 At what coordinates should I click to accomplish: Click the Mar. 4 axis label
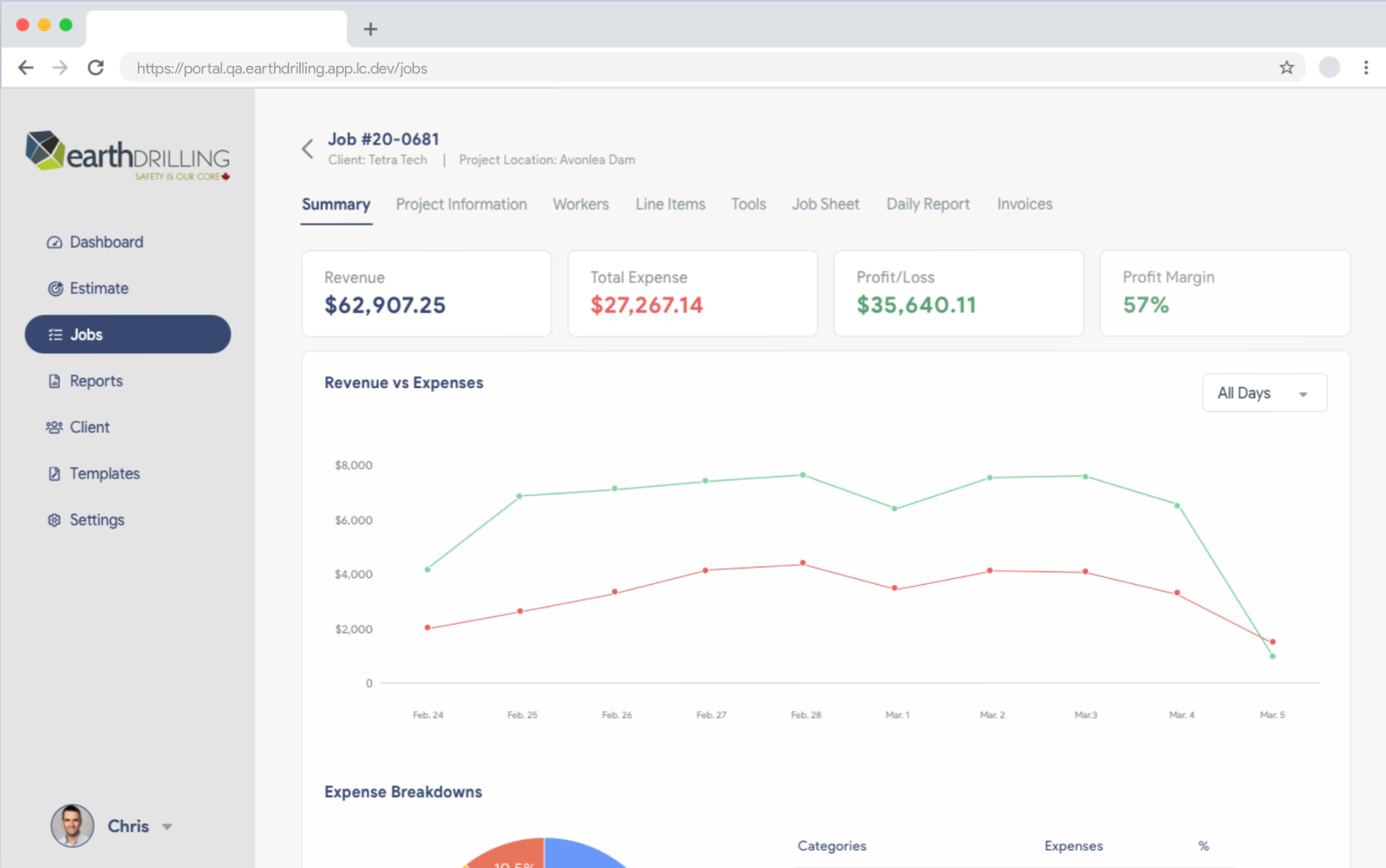pos(1181,715)
